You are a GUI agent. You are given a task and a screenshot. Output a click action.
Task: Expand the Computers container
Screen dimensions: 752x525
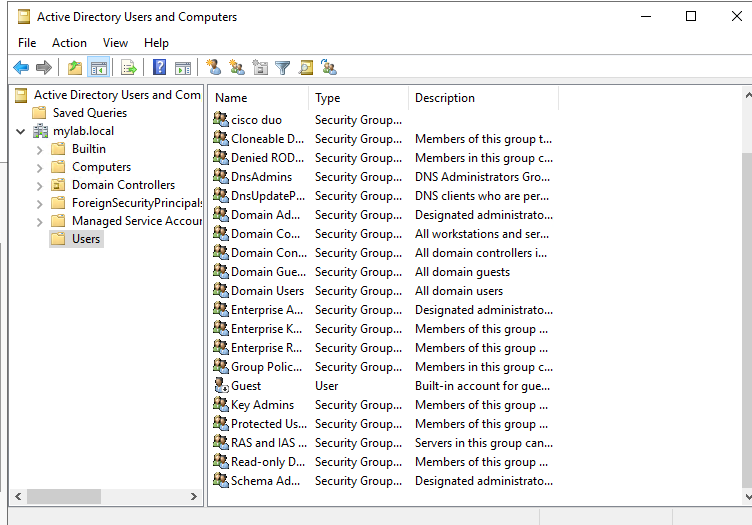[39, 168]
